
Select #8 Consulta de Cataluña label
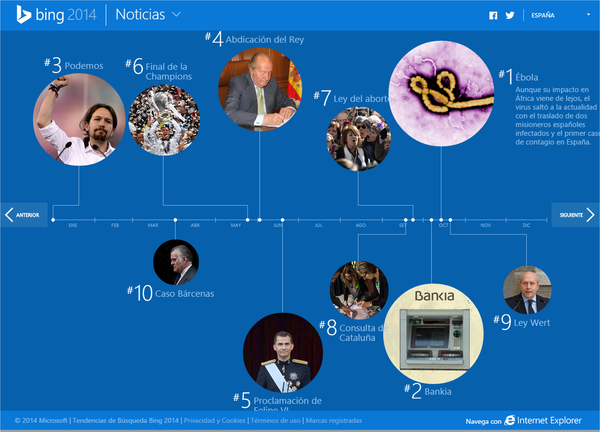(x=354, y=329)
